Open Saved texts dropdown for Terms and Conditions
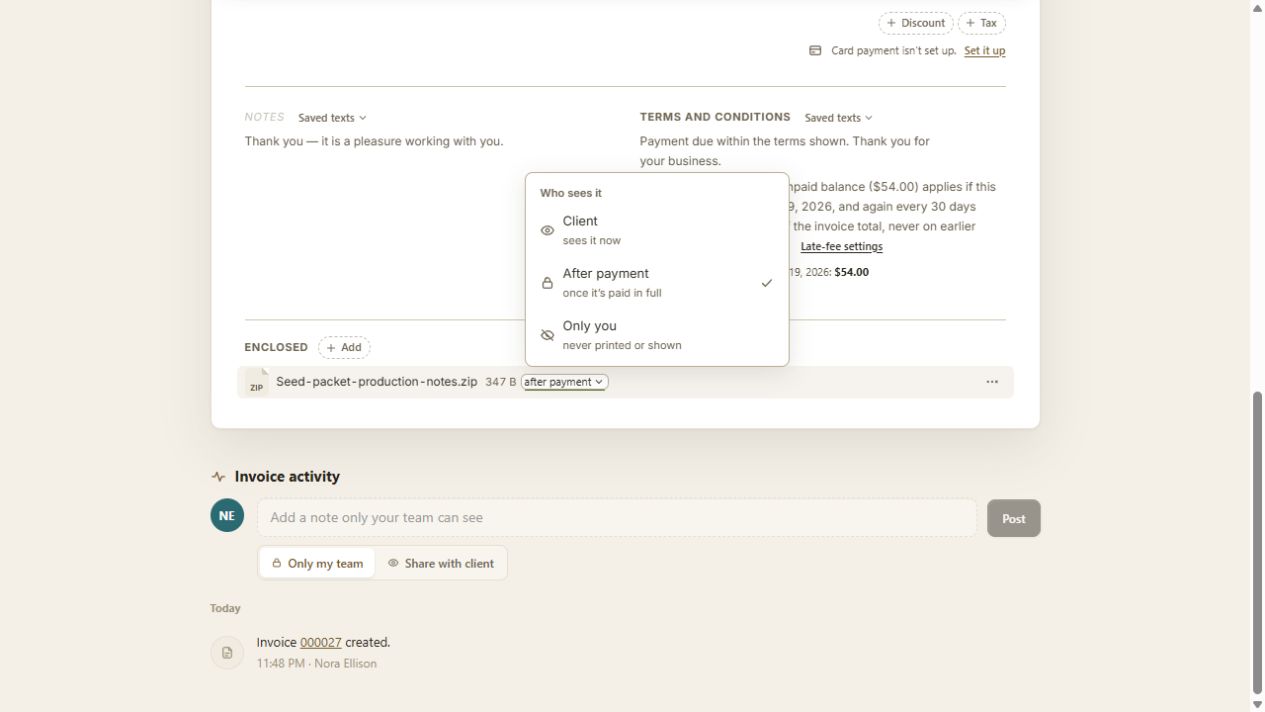 pyautogui.click(x=838, y=118)
